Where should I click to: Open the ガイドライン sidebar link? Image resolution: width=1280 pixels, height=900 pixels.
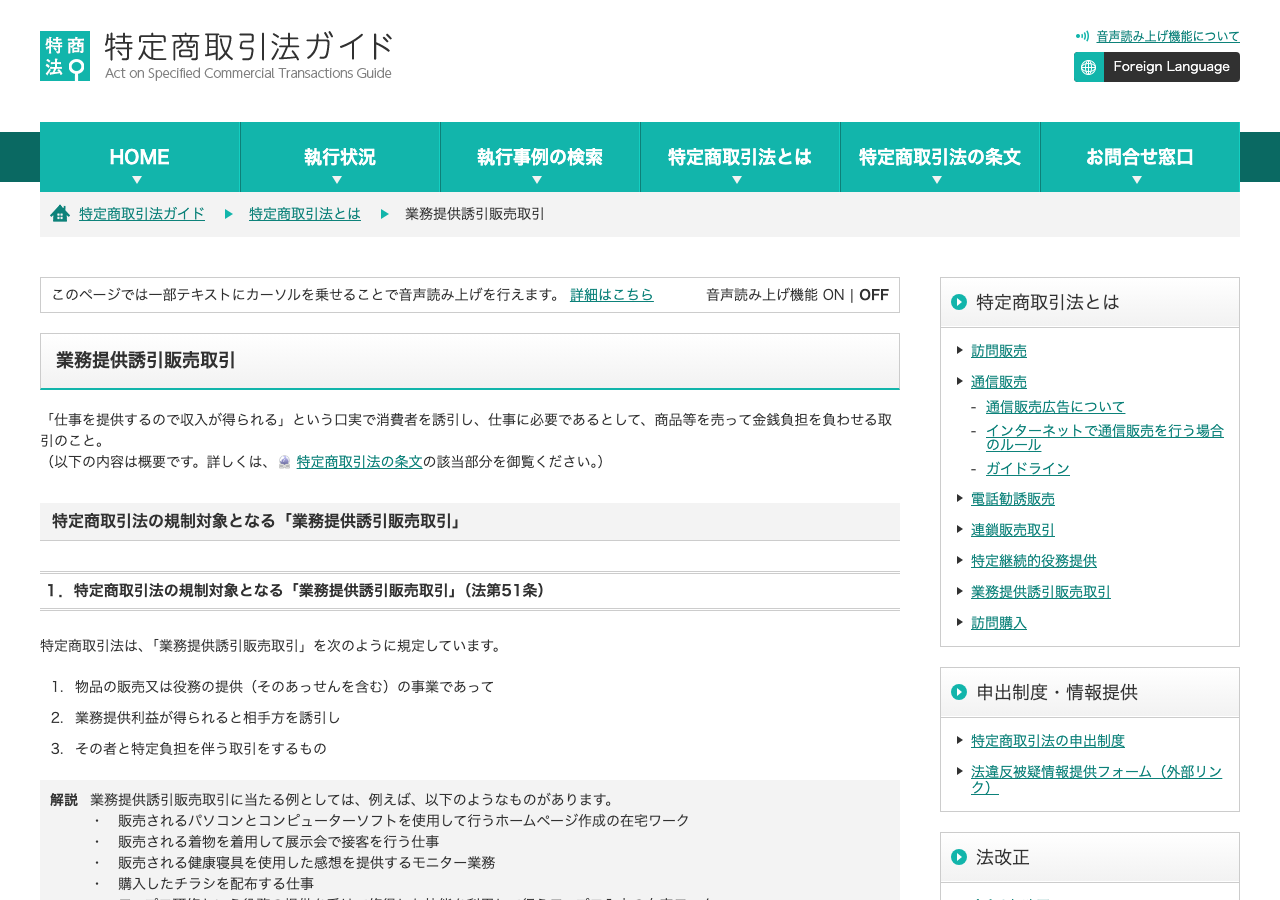click(x=1028, y=468)
